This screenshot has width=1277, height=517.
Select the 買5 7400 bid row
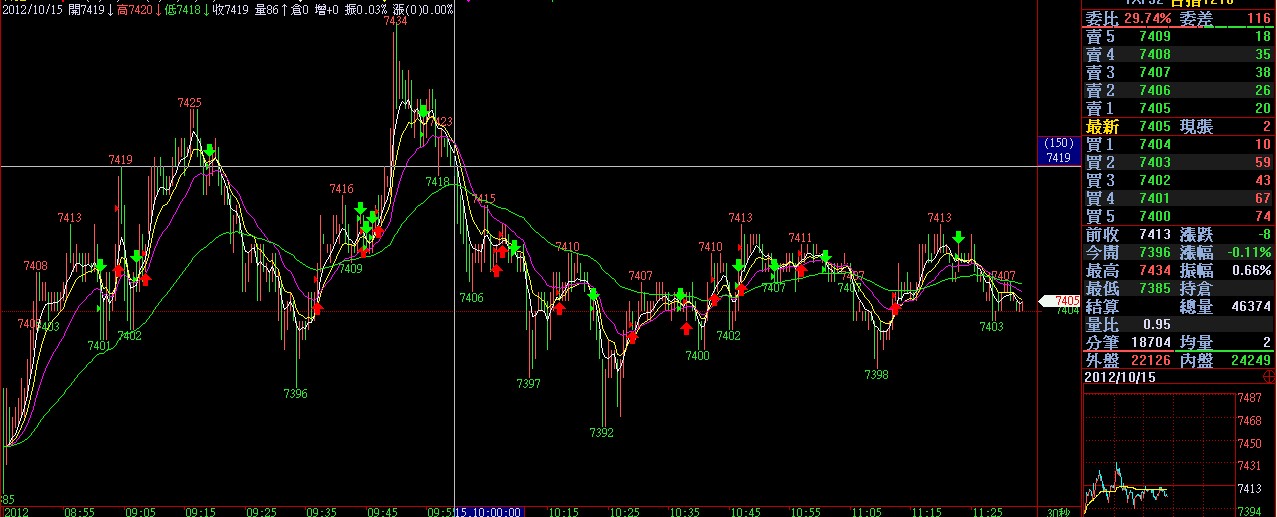pyautogui.click(x=1179, y=216)
